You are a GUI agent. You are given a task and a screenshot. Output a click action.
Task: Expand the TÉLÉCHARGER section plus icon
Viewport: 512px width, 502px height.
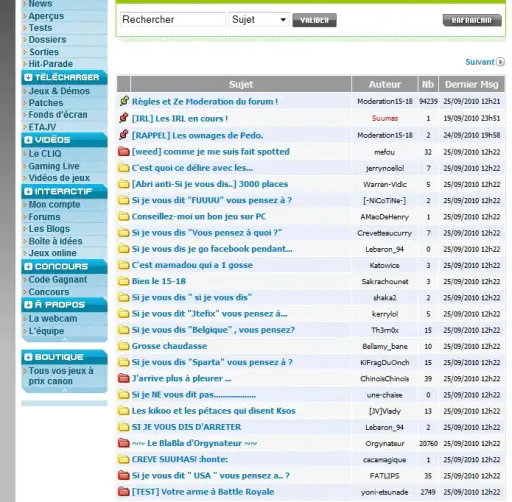click(x=28, y=77)
